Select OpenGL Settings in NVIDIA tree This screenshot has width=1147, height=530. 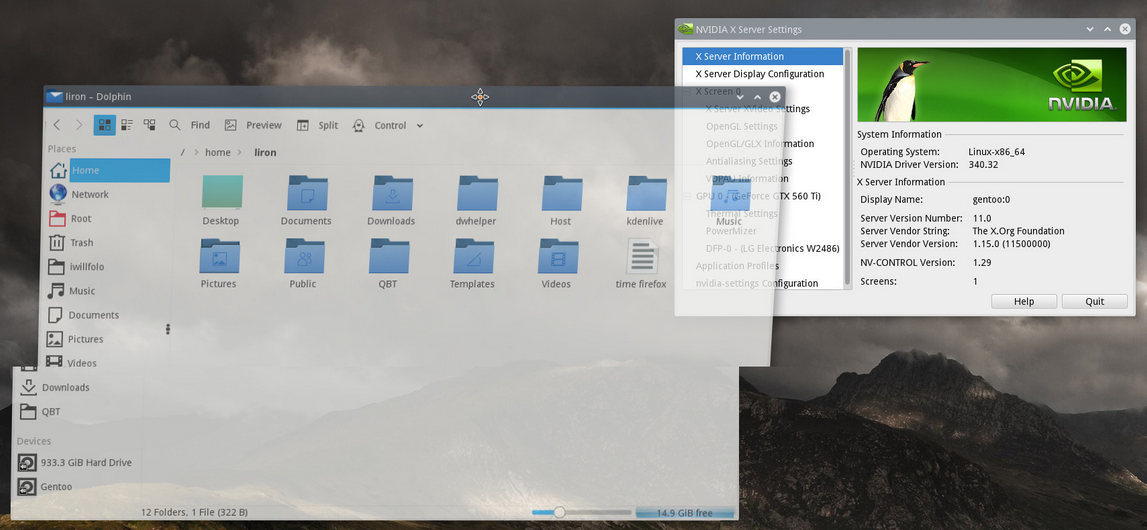point(742,126)
